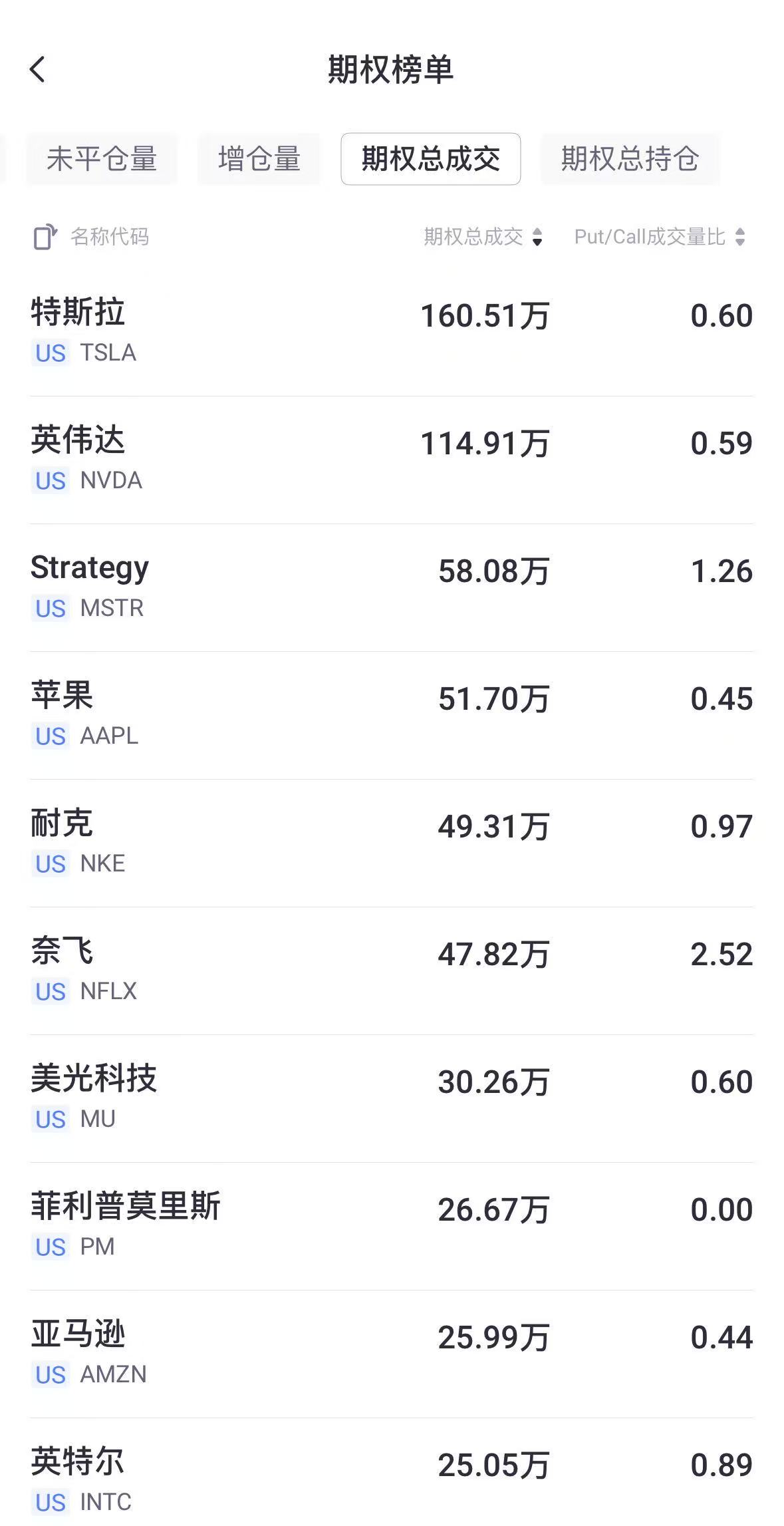
Task: Tap the back arrow icon
Action: [38, 69]
